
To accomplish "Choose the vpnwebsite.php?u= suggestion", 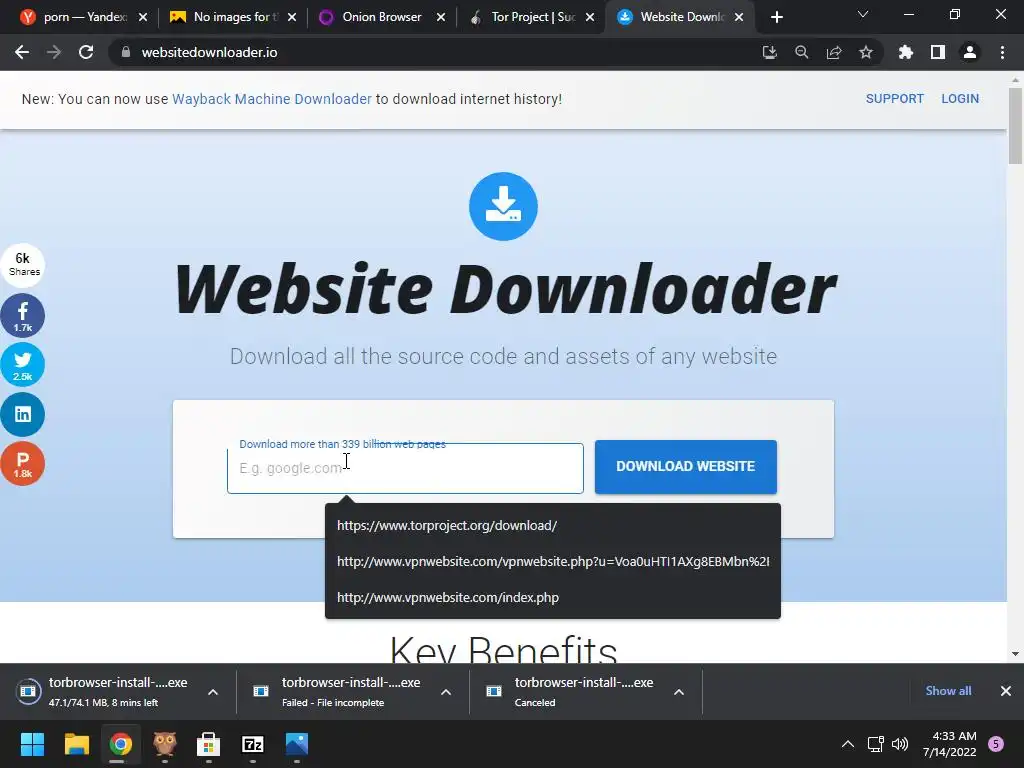I will click(552, 562).
